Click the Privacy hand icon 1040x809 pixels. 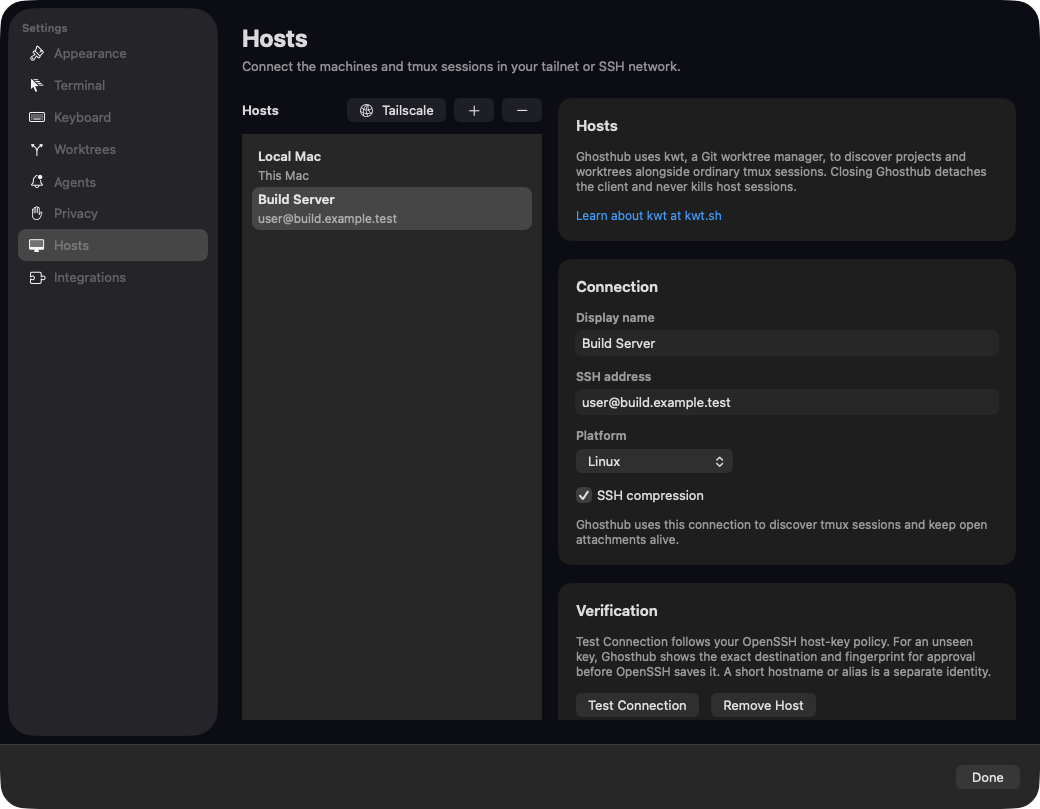click(37, 214)
